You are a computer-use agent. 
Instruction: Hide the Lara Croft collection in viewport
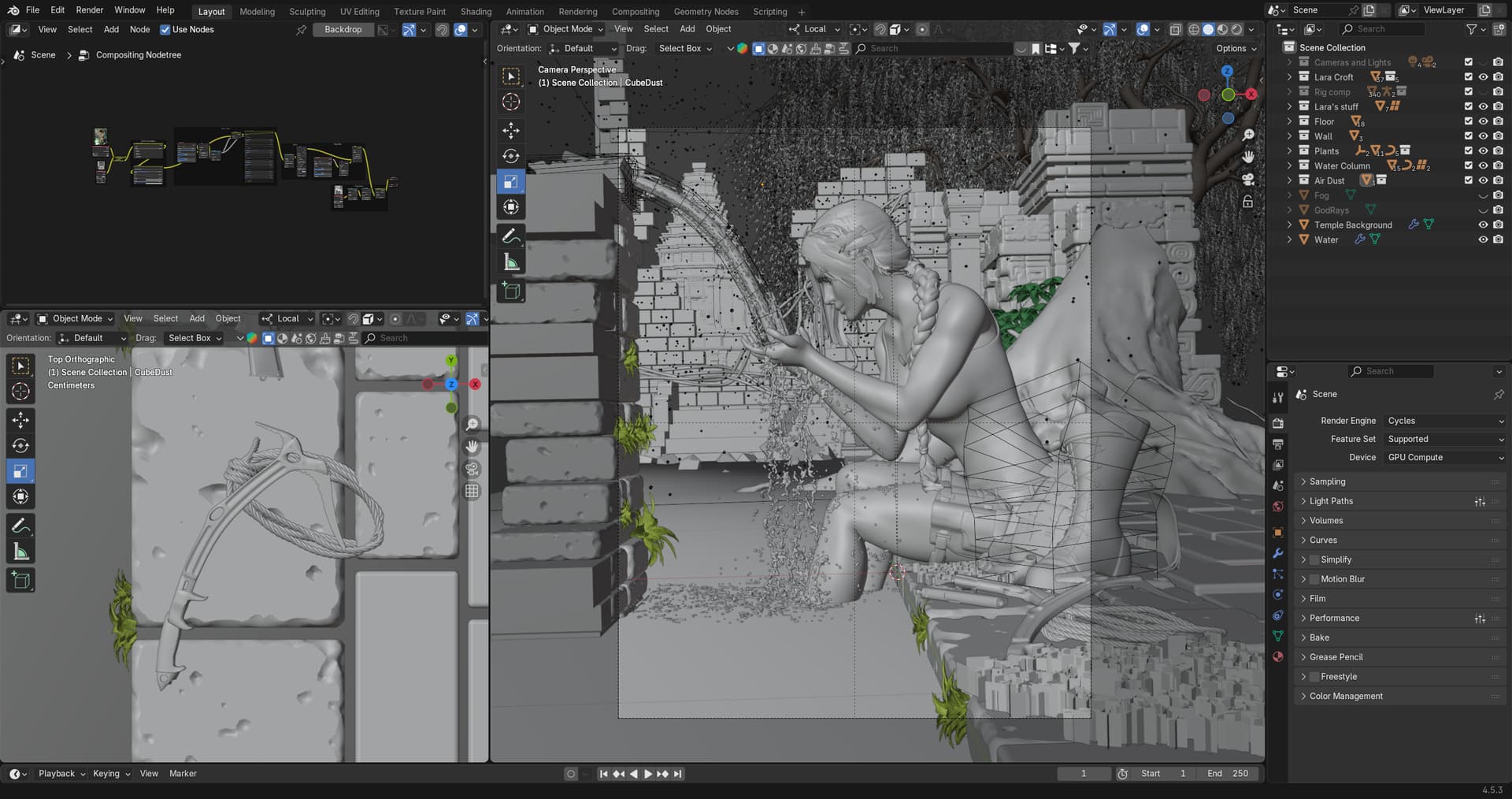1483,77
